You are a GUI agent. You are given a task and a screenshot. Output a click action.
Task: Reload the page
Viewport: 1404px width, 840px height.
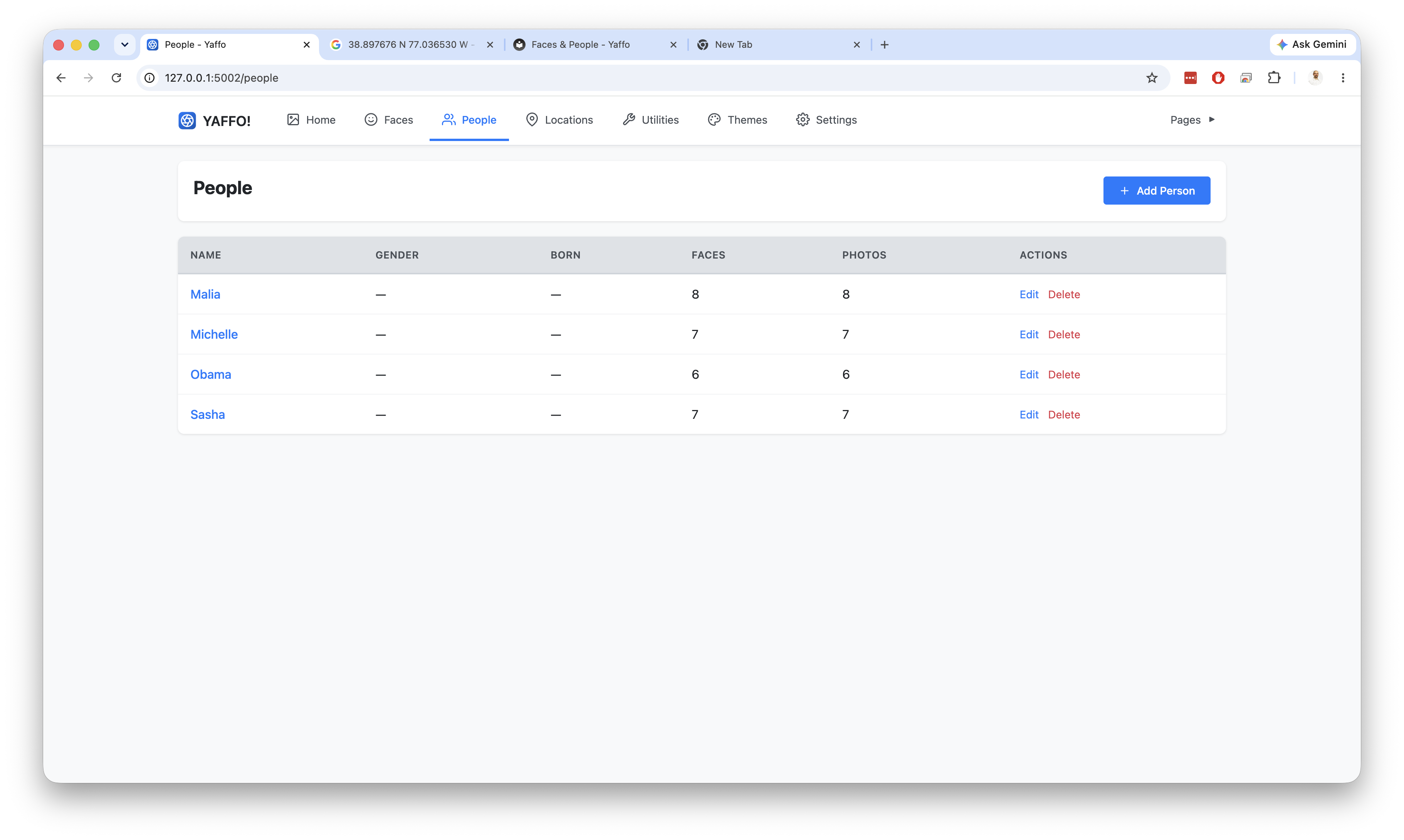click(x=117, y=77)
